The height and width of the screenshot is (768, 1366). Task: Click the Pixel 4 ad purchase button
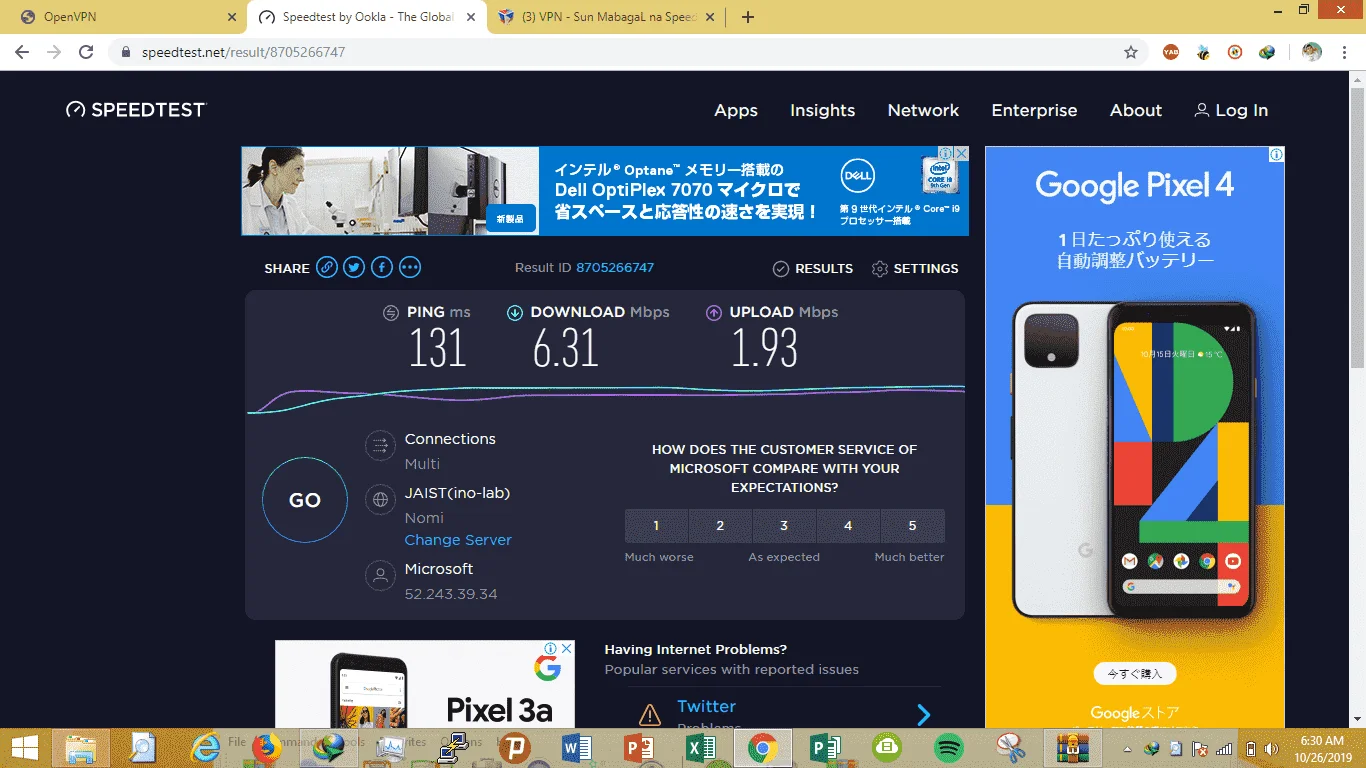point(1135,673)
